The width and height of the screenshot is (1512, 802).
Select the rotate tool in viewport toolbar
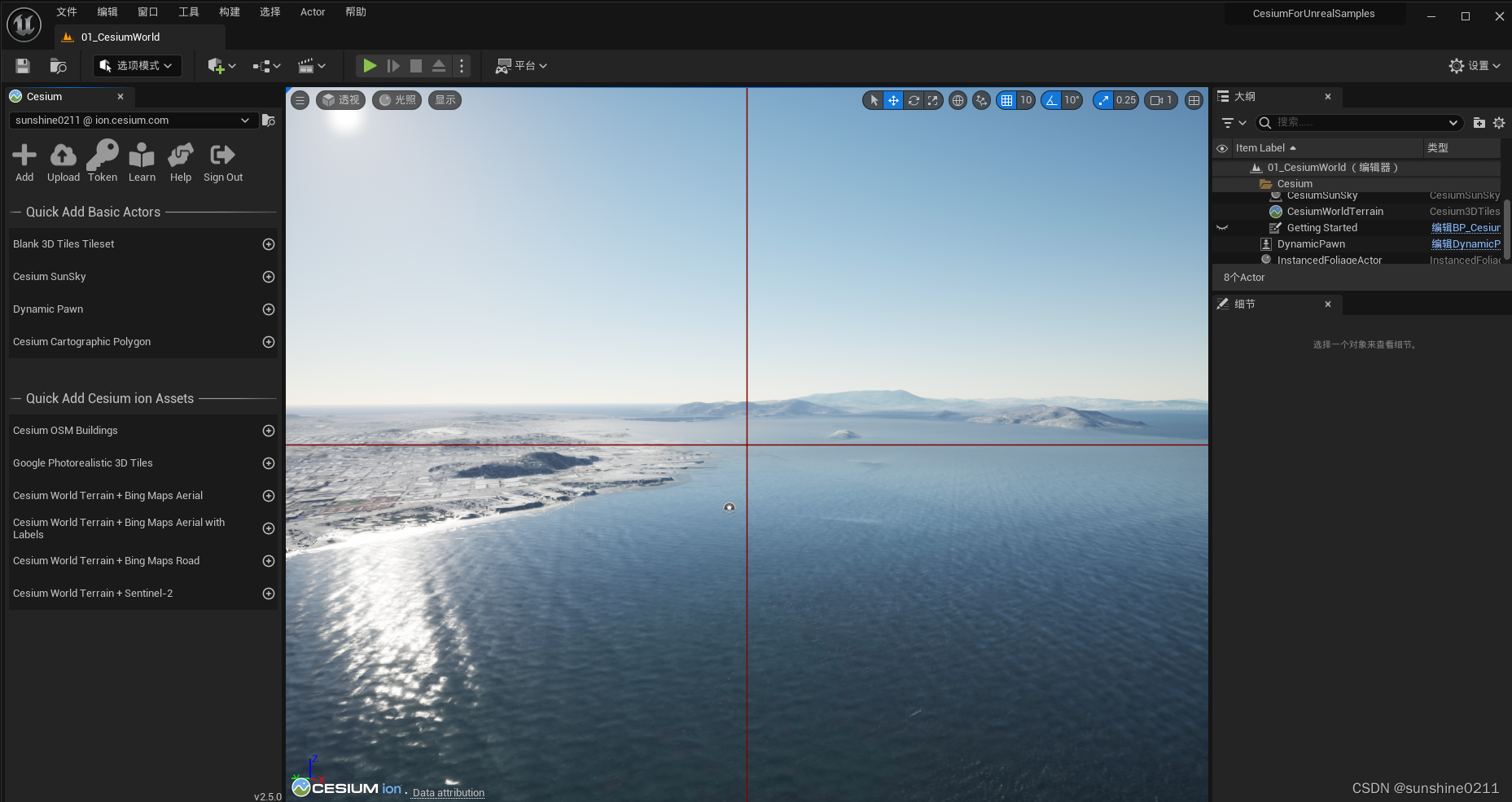(913, 99)
